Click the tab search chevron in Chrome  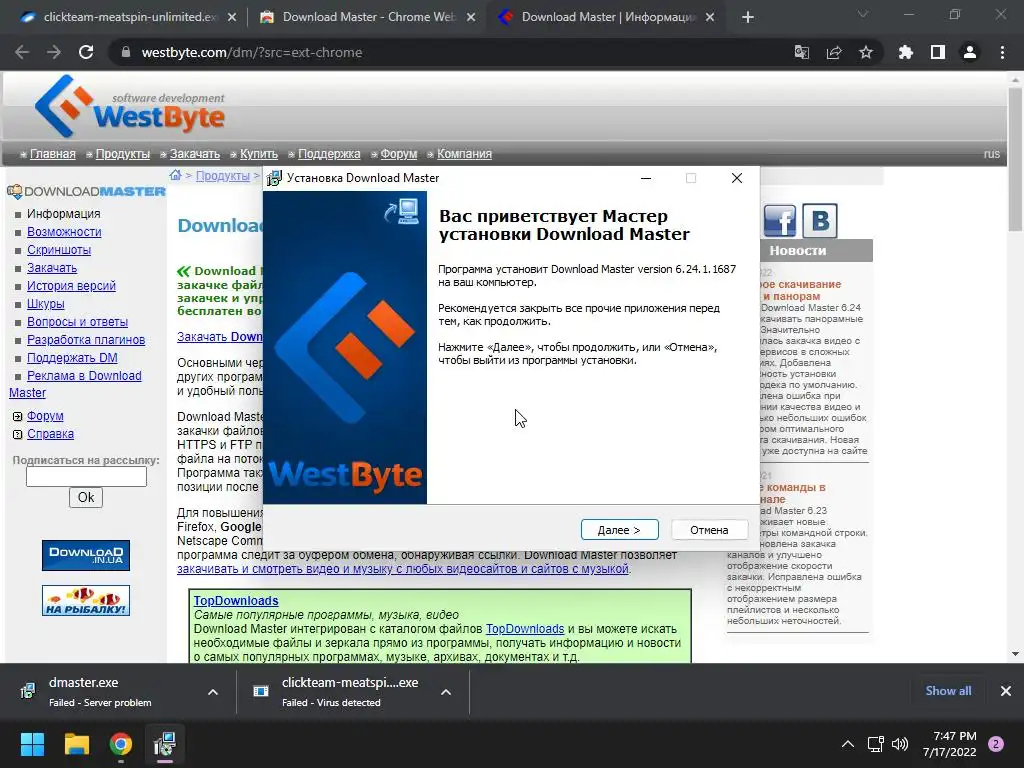(x=863, y=14)
